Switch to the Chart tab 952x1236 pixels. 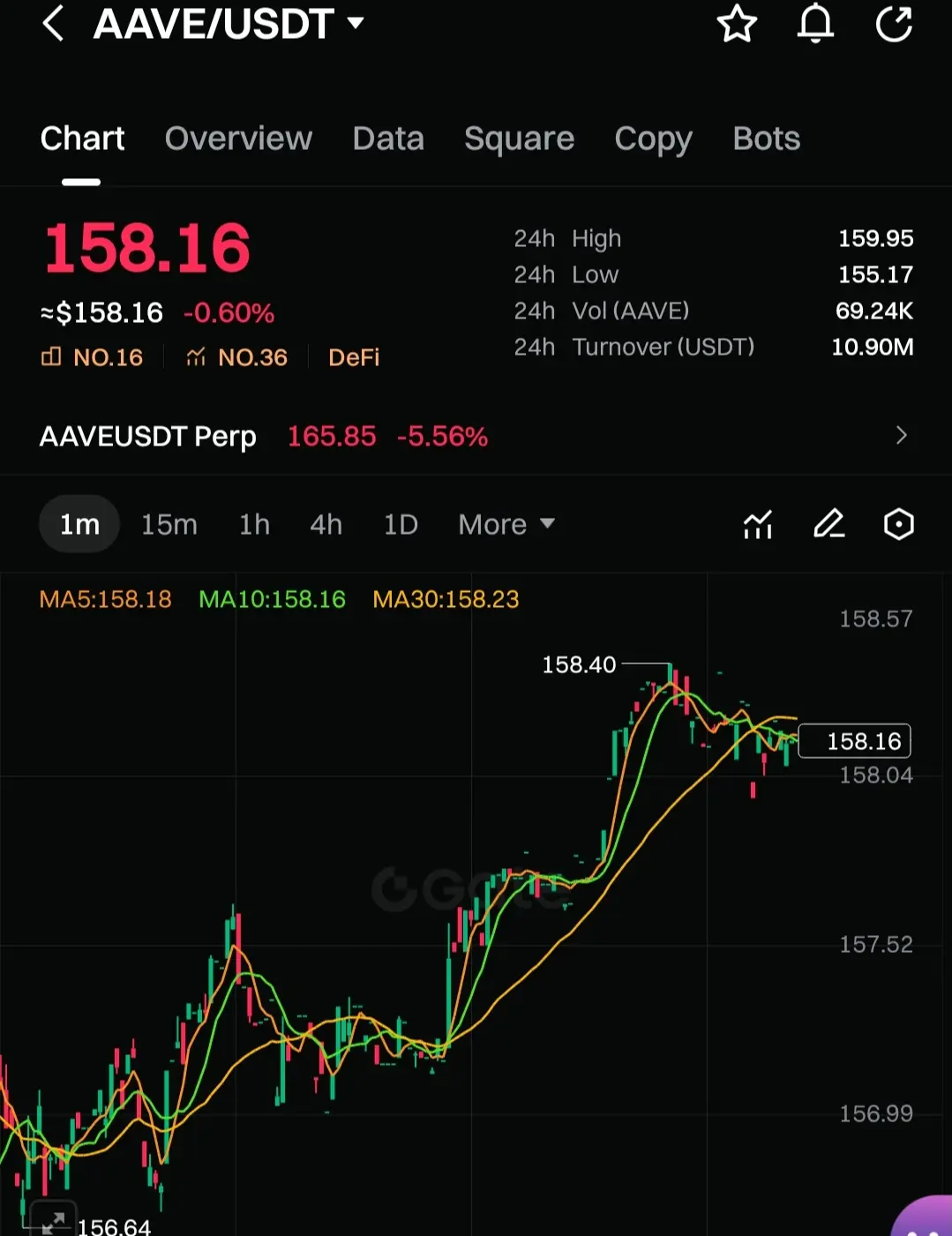[x=82, y=139]
